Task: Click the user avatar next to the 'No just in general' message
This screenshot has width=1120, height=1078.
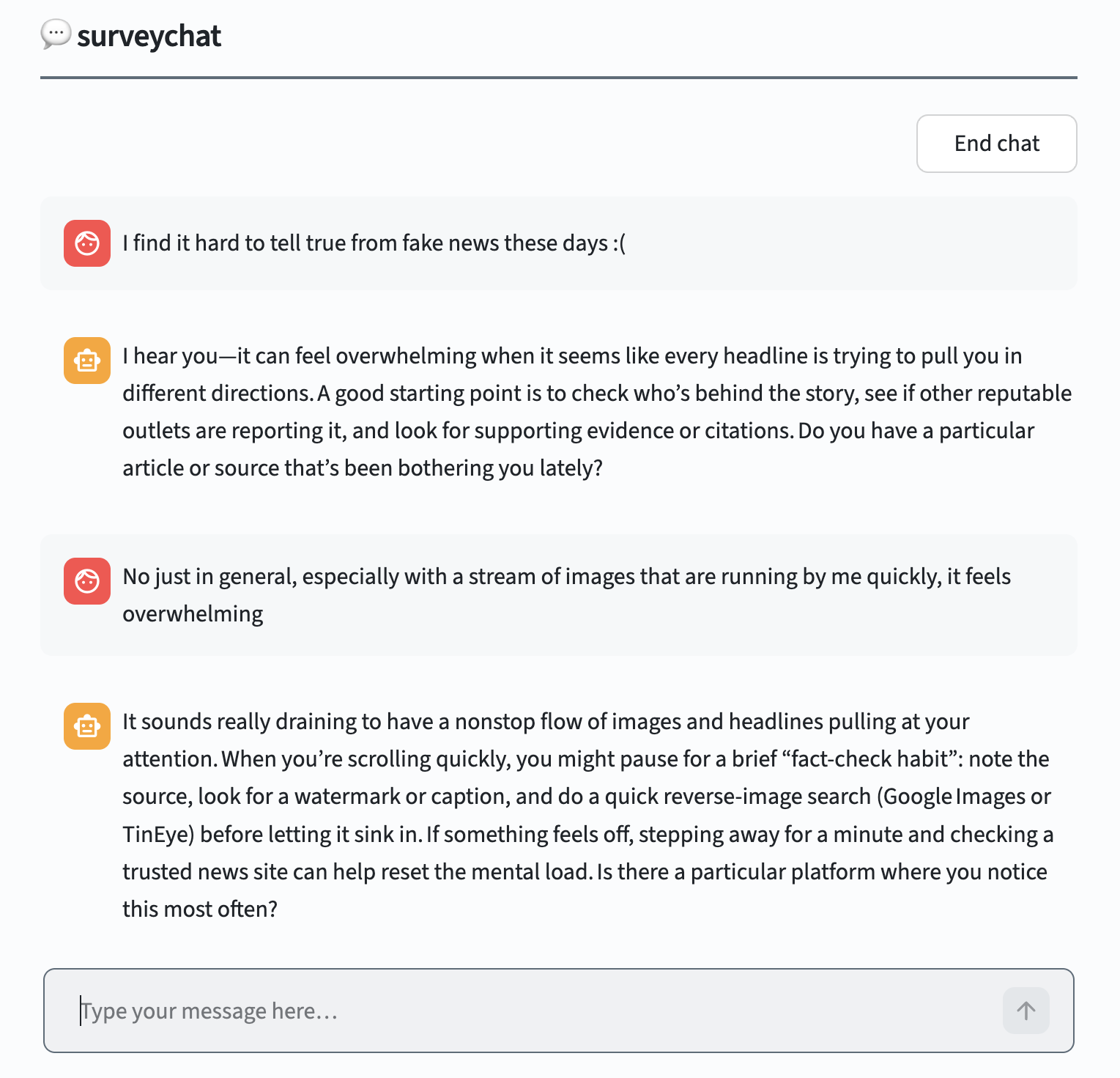Action: [x=87, y=581]
